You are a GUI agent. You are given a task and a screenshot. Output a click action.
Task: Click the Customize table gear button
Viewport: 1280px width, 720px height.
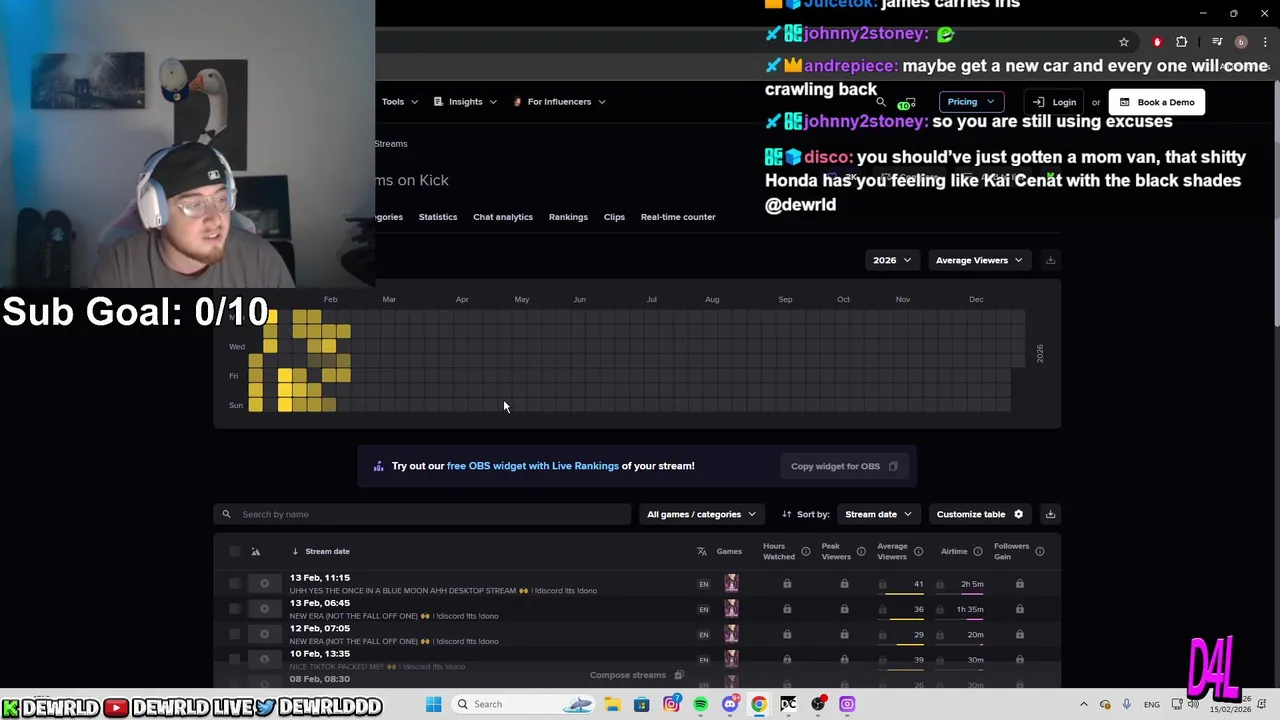click(980, 514)
